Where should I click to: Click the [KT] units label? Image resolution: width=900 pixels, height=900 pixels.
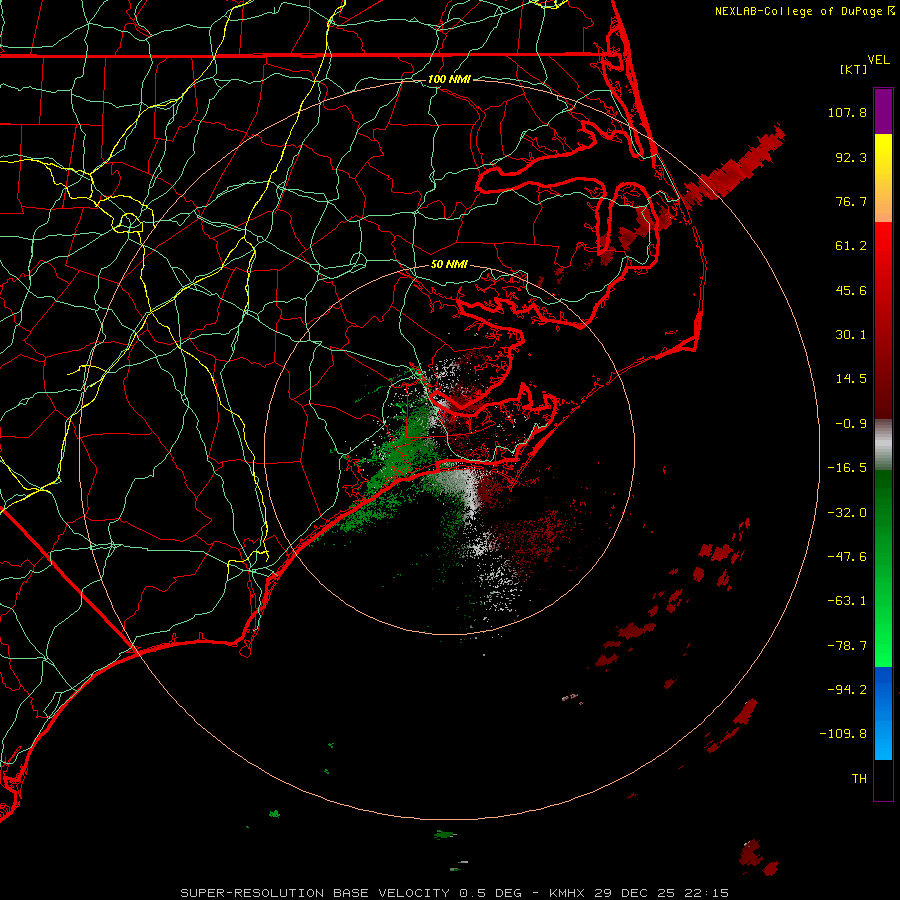(853, 69)
